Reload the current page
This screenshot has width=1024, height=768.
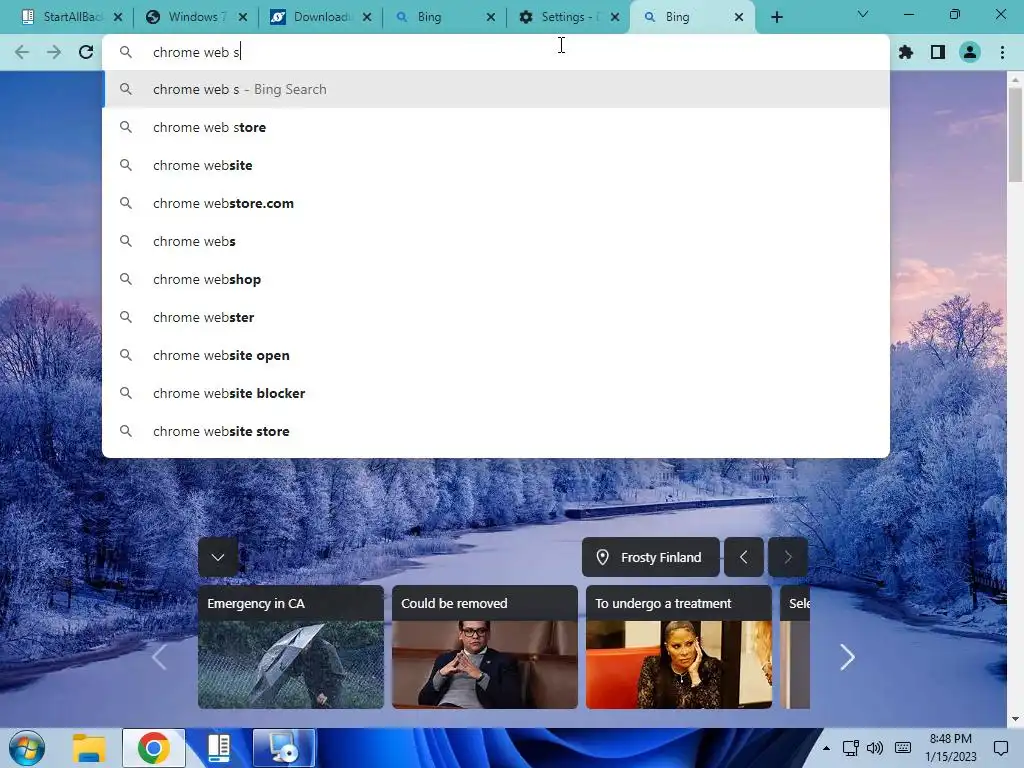(86, 52)
